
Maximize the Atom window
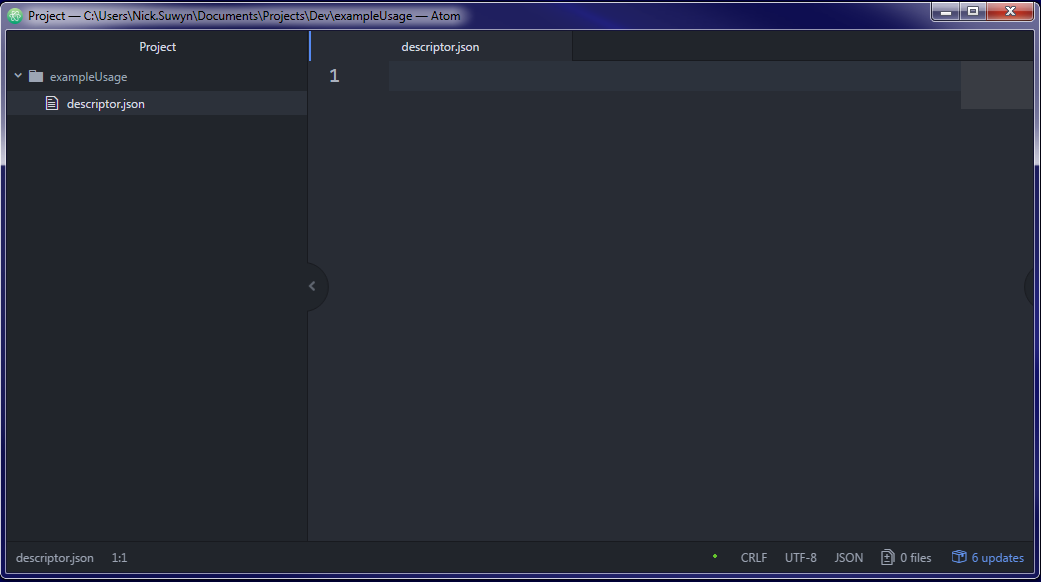point(973,11)
